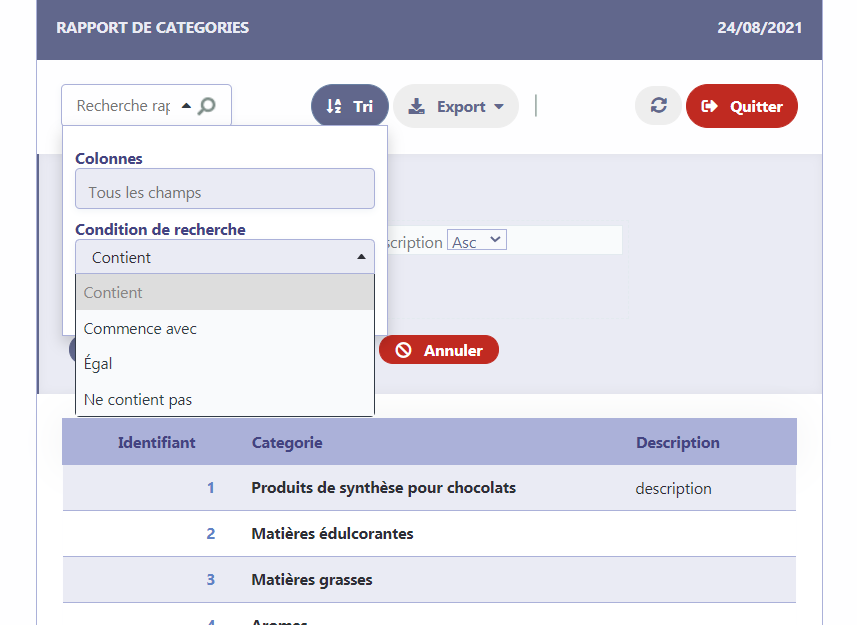Click the description cell of row 1
This screenshot has height=625, width=857.
[673, 488]
